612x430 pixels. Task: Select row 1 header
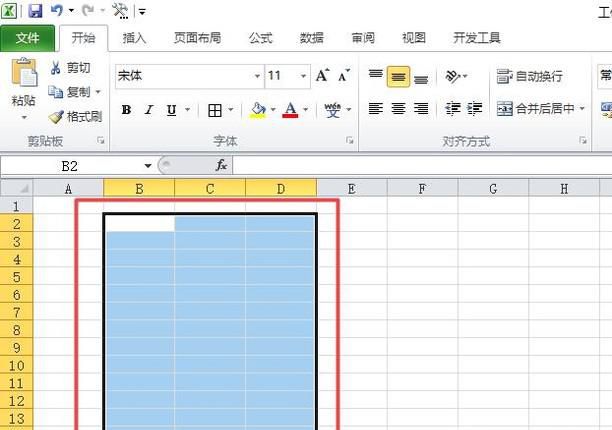(16, 206)
